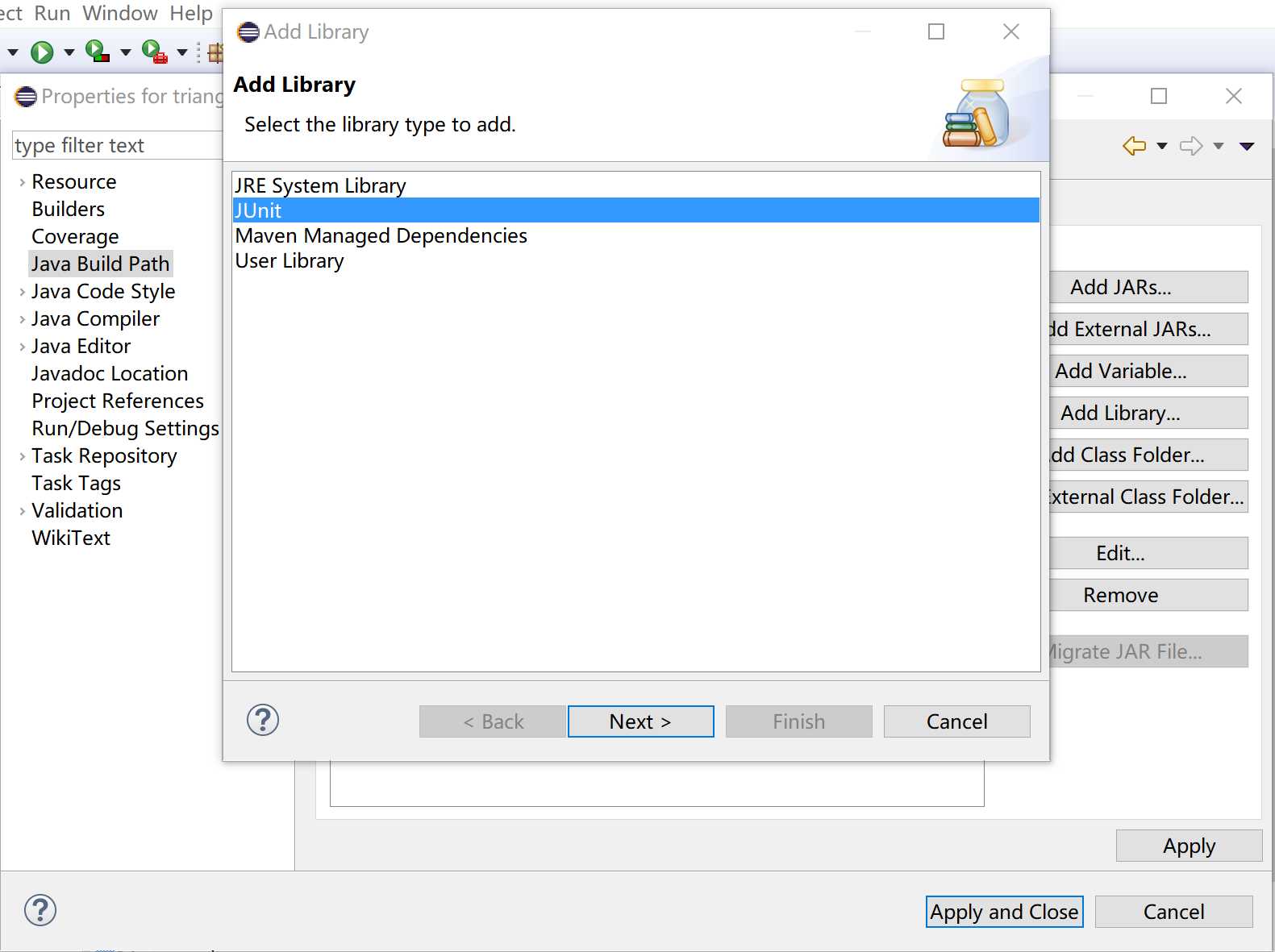Image resolution: width=1275 pixels, height=952 pixels.
Task: Open the Run menu
Action: (52, 13)
